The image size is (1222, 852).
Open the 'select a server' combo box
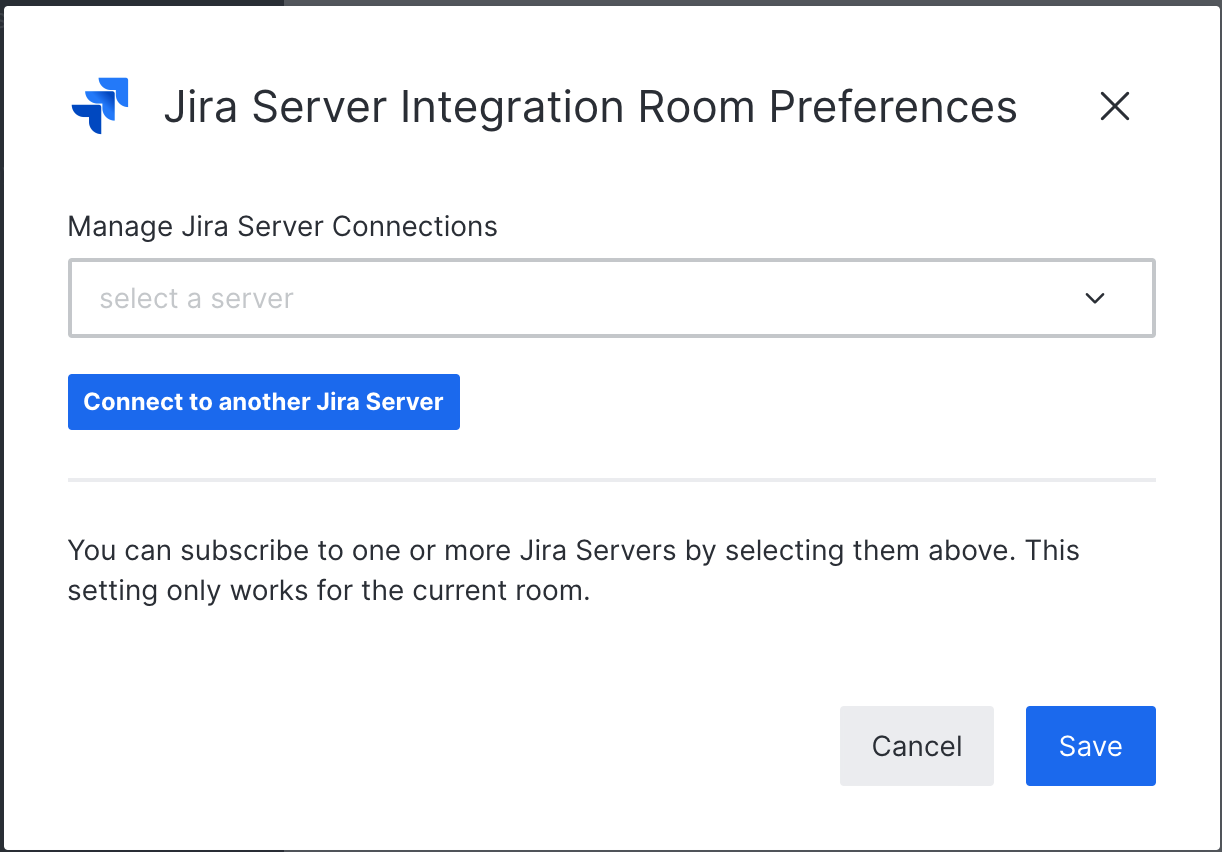point(611,298)
